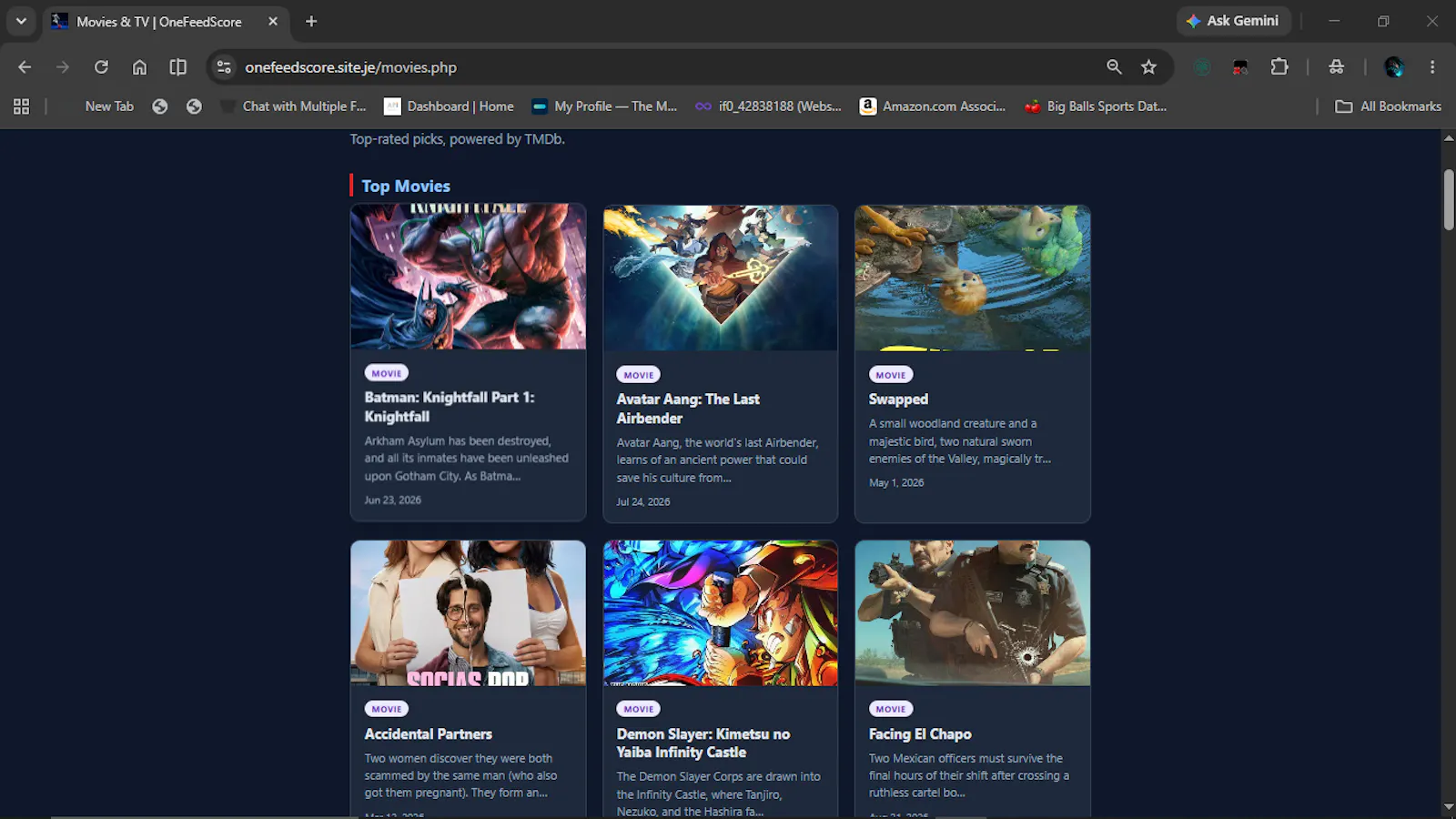Open the red extension icon in toolbar
This screenshot has height=819, width=1456.
[1240, 67]
